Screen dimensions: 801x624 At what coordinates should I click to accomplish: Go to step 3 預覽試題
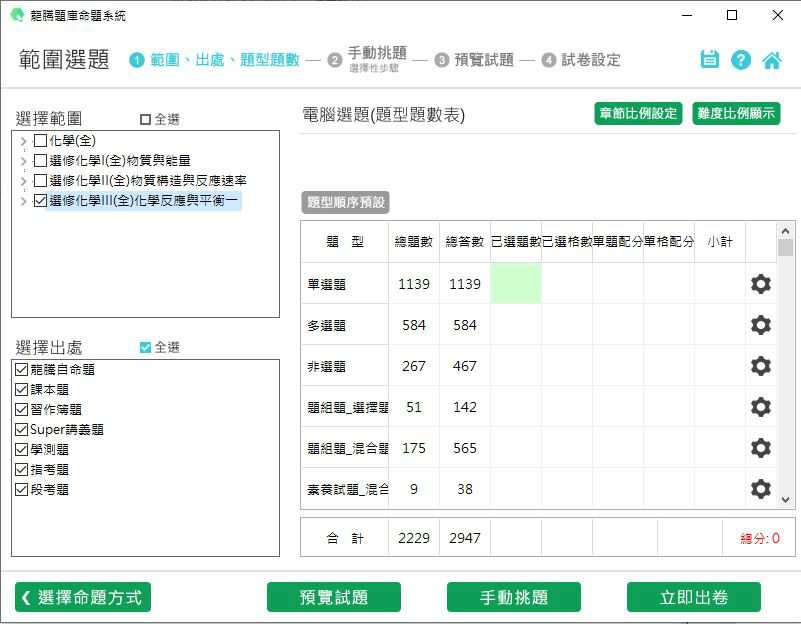click(x=475, y=60)
